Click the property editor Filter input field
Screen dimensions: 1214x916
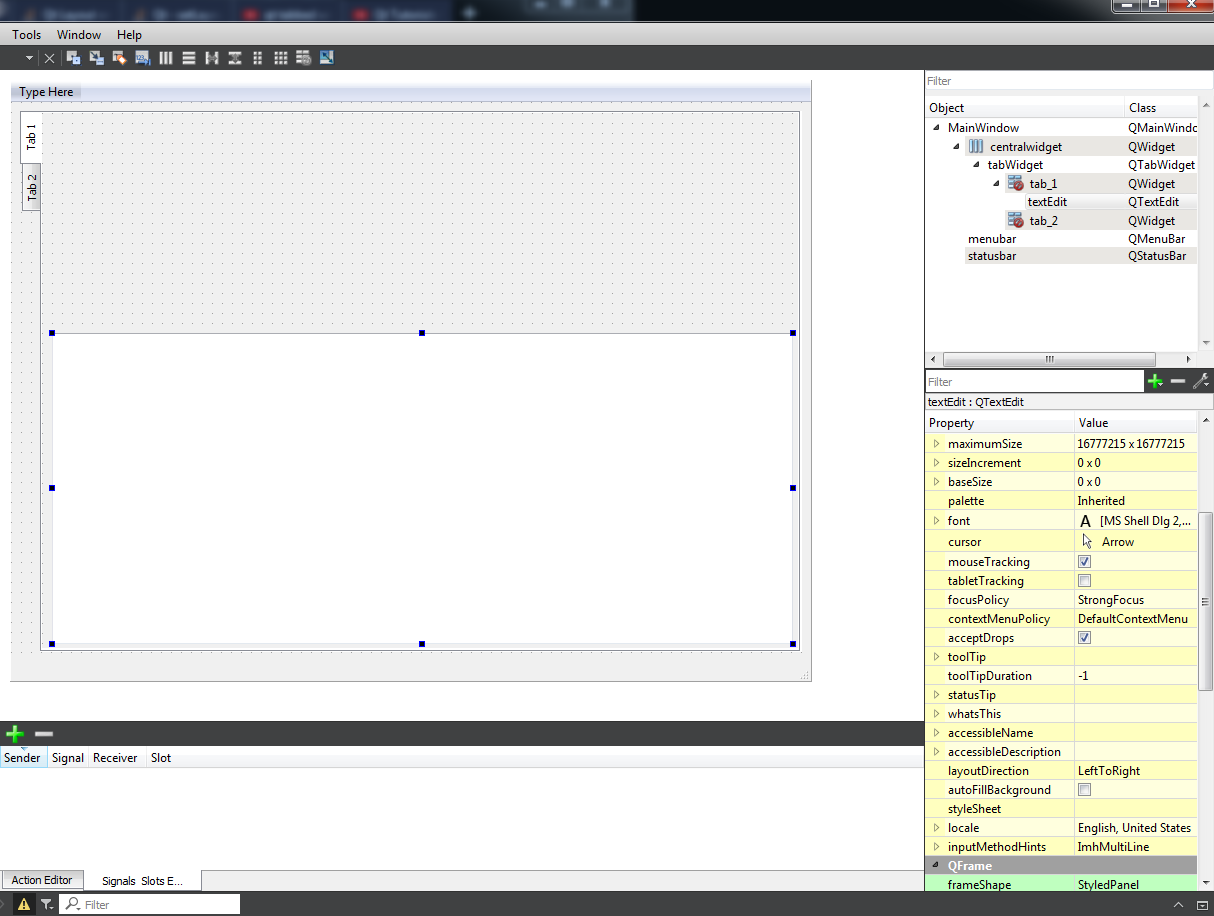pos(1030,381)
